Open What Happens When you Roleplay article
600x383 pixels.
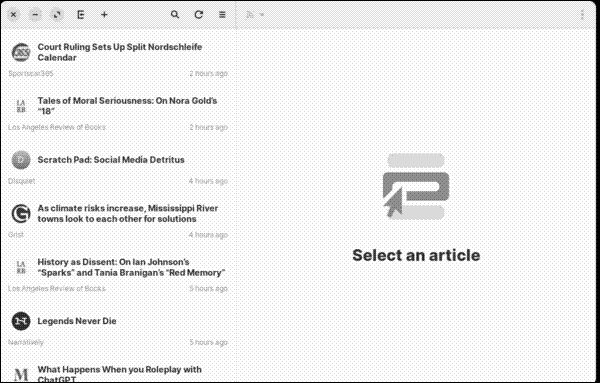coord(119,374)
